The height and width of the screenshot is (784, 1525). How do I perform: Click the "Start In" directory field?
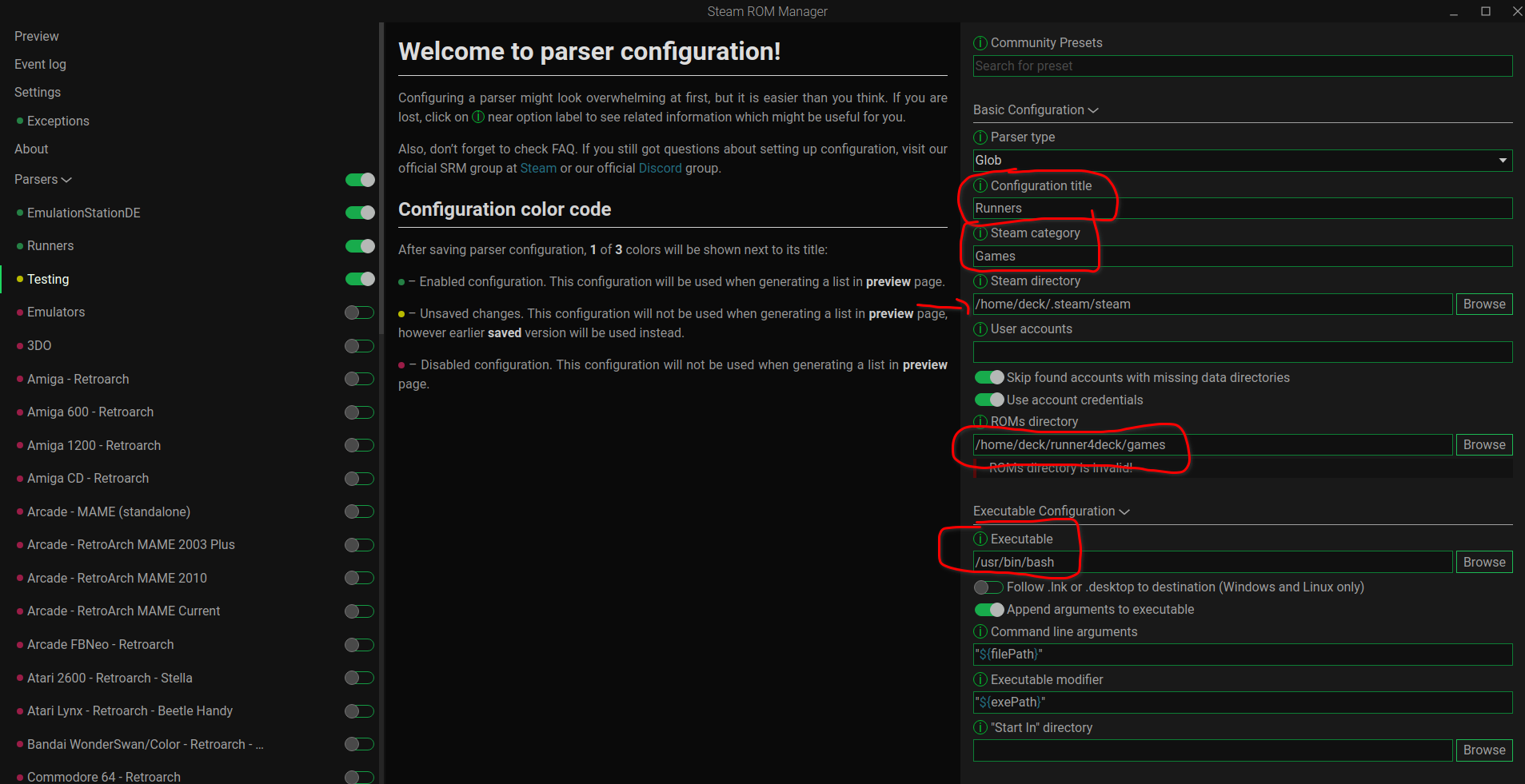coord(1213,750)
